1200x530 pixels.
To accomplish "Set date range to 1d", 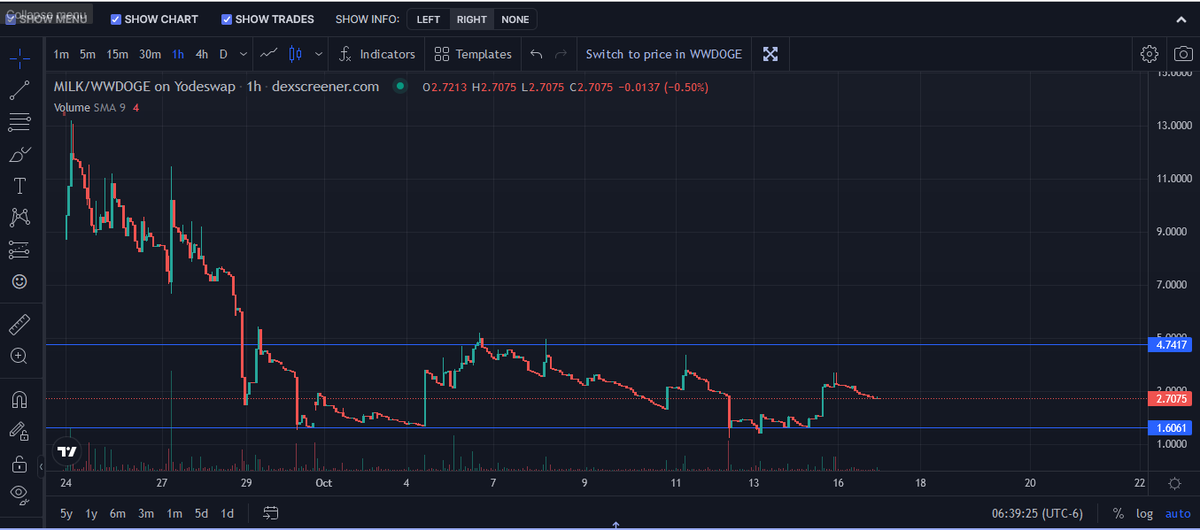I will click(x=228, y=513).
